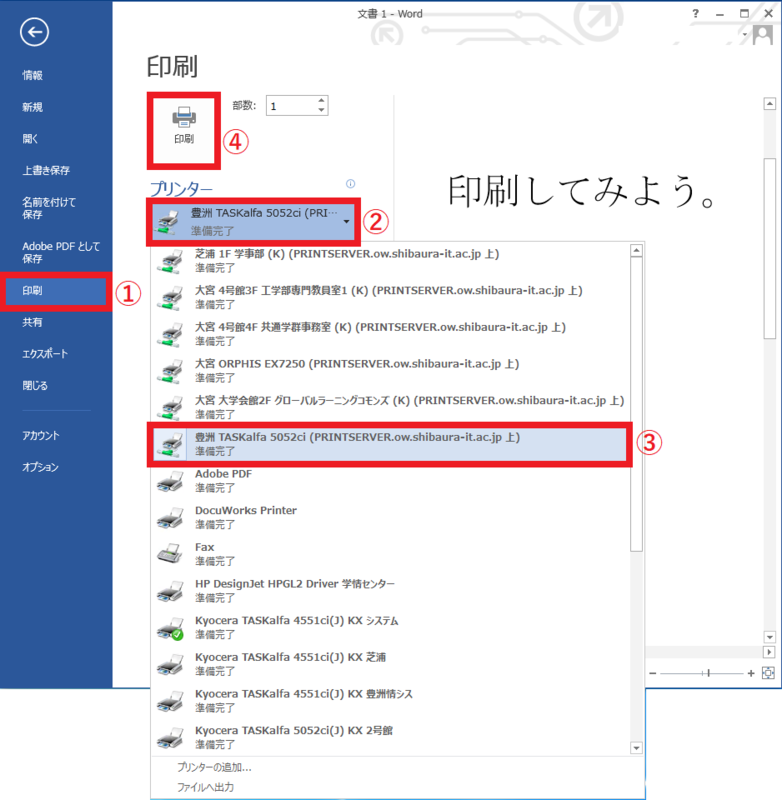Click the user account avatar icon
Screen dimensions: 782x800
(763, 35)
